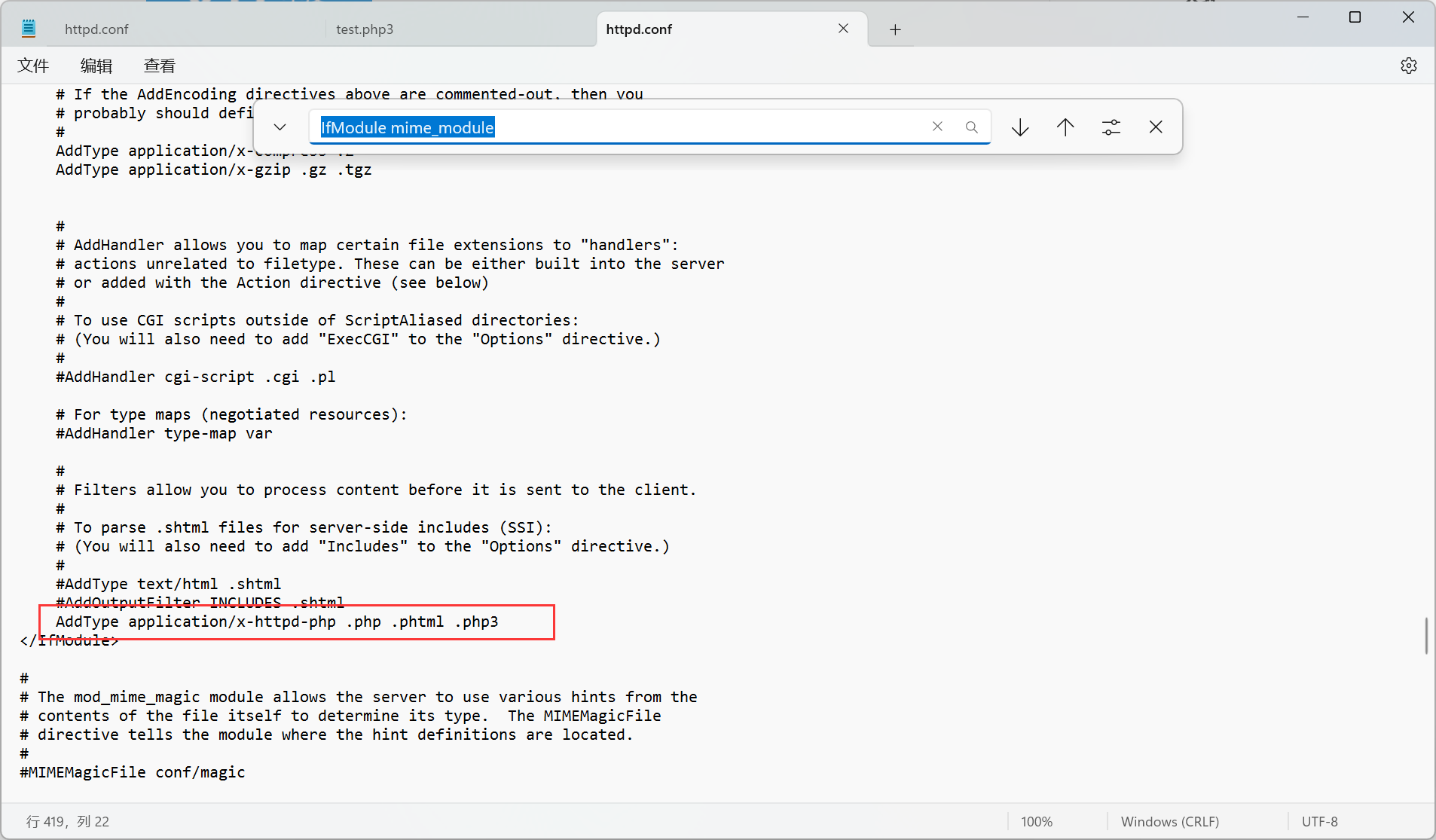The height and width of the screenshot is (840, 1436).
Task: Find previous match with up arrow
Action: pos(1065,127)
